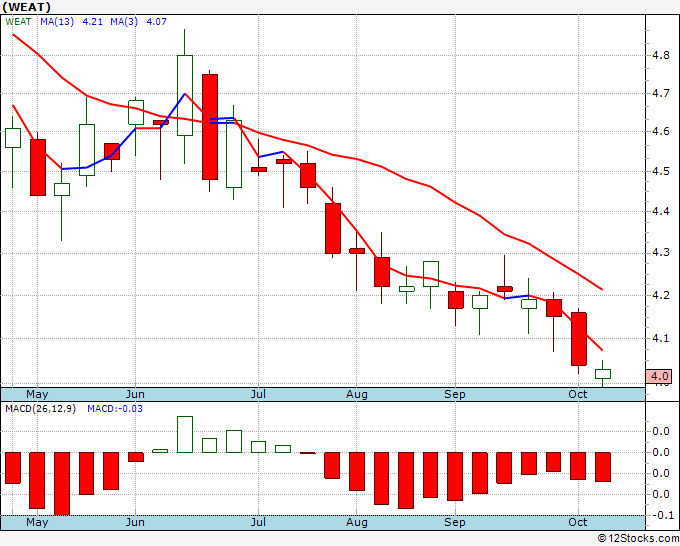Click Oct on the MACD panel date axis

pos(578,522)
